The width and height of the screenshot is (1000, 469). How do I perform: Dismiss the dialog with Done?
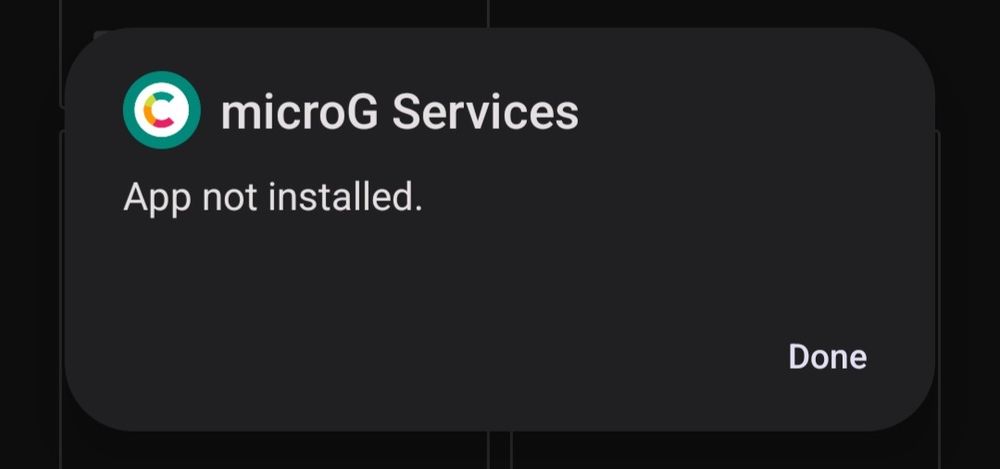[827, 356]
